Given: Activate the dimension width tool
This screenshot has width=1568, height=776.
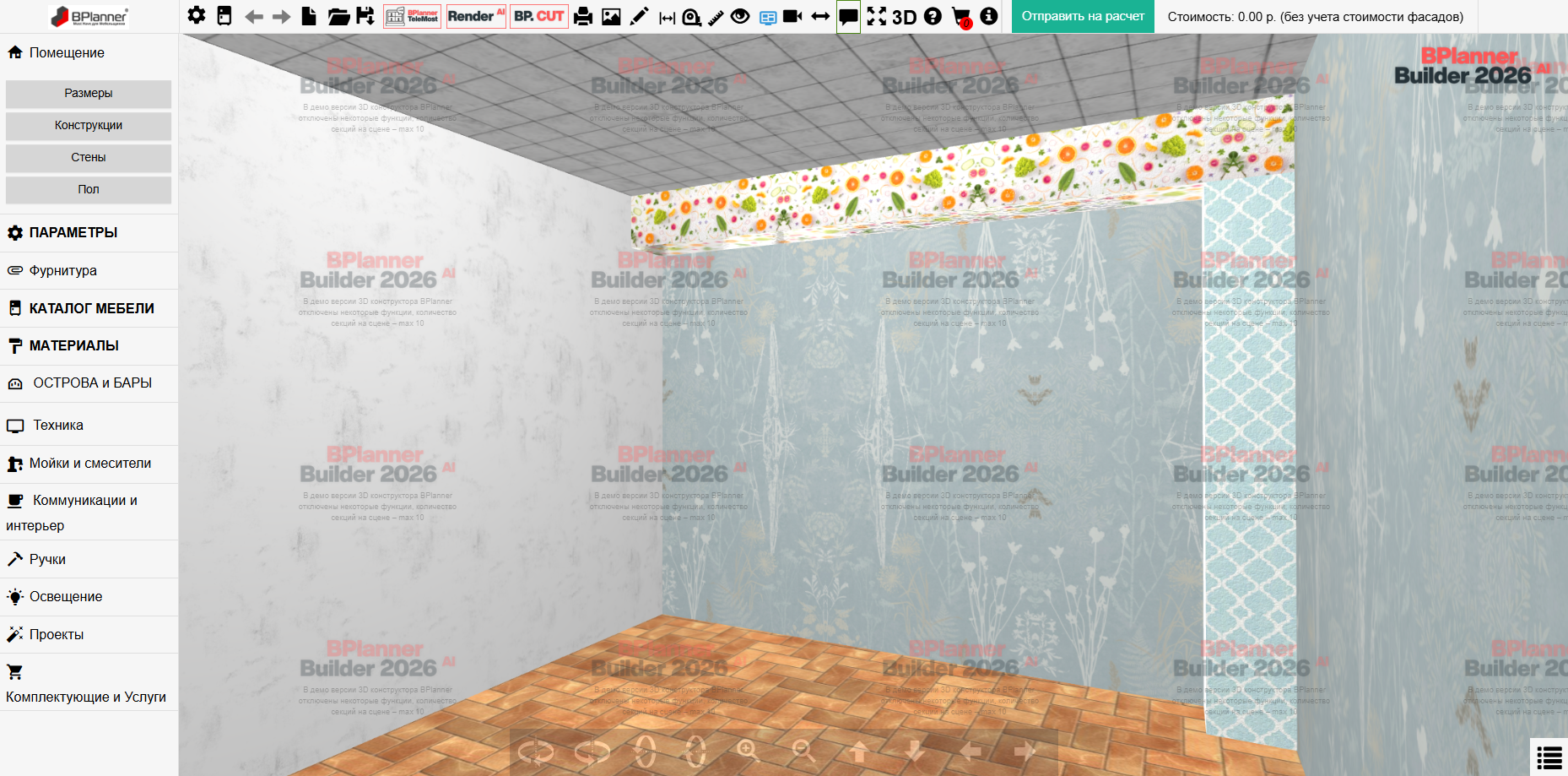Looking at the screenshot, I should (x=668, y=17).
